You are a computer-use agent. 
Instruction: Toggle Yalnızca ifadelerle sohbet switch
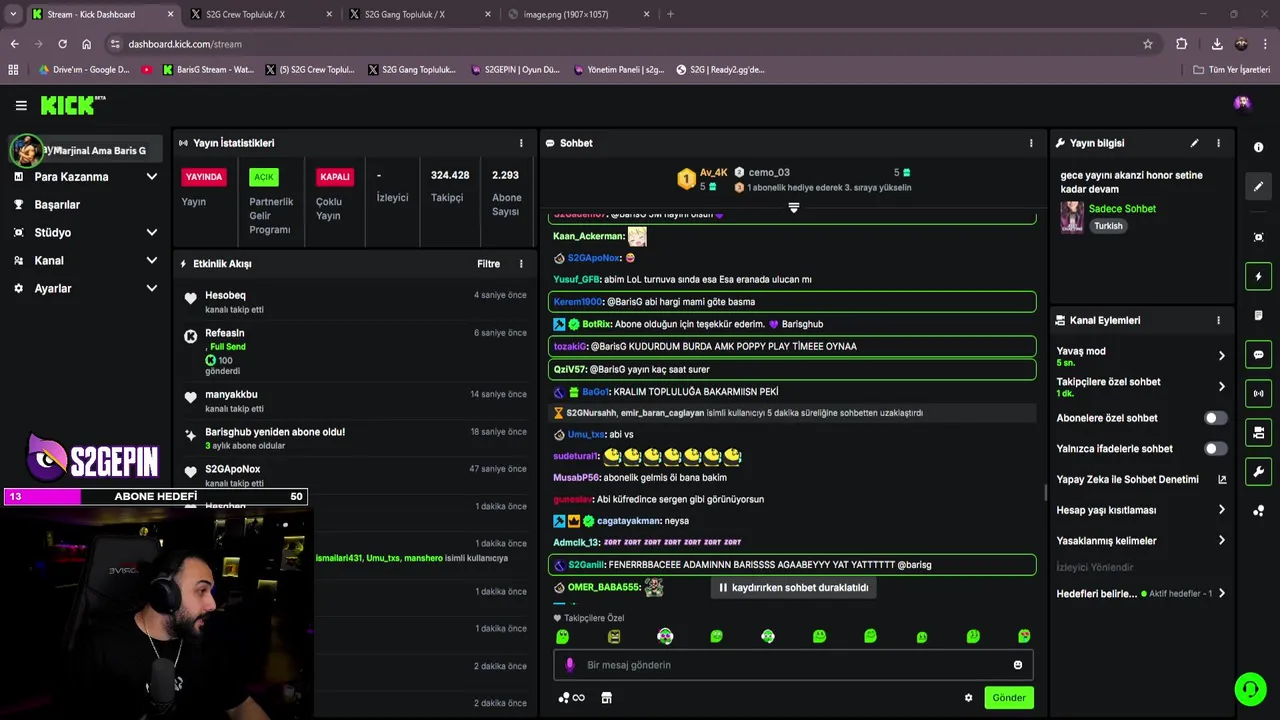tap(1215, 449)
